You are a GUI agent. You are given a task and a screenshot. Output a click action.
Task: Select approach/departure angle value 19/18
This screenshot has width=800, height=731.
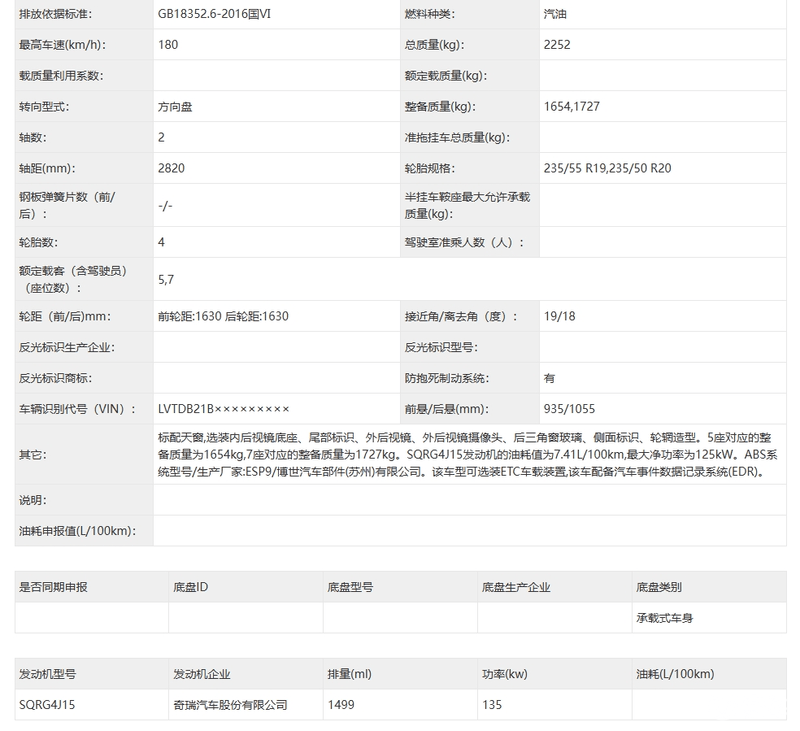[560, 316]
